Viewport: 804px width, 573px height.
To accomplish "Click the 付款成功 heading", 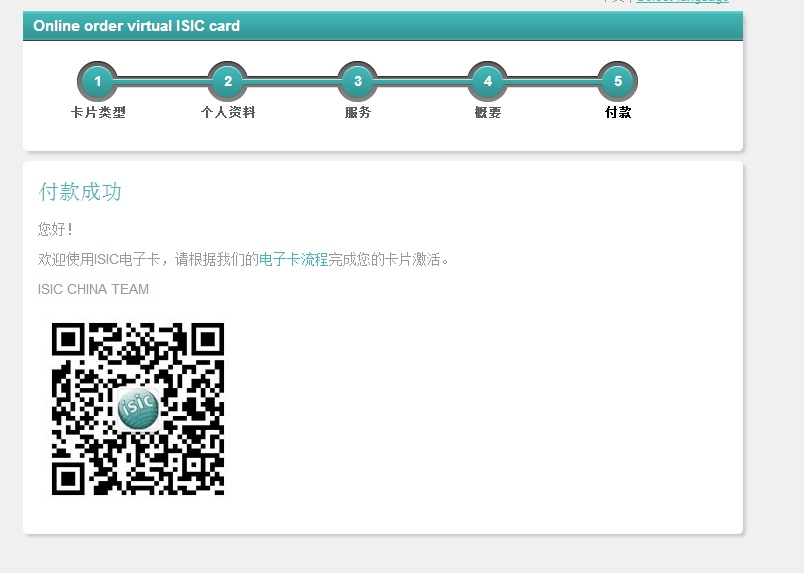I will tap(80, 192).
